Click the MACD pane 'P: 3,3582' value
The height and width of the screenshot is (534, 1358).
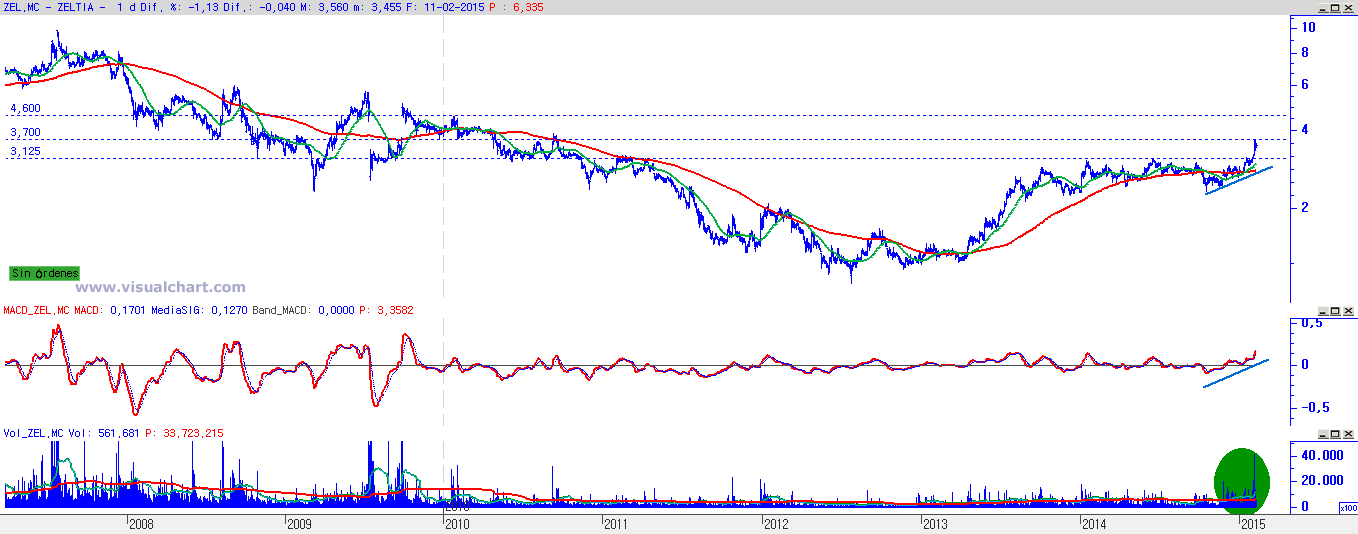click(384, 311)
